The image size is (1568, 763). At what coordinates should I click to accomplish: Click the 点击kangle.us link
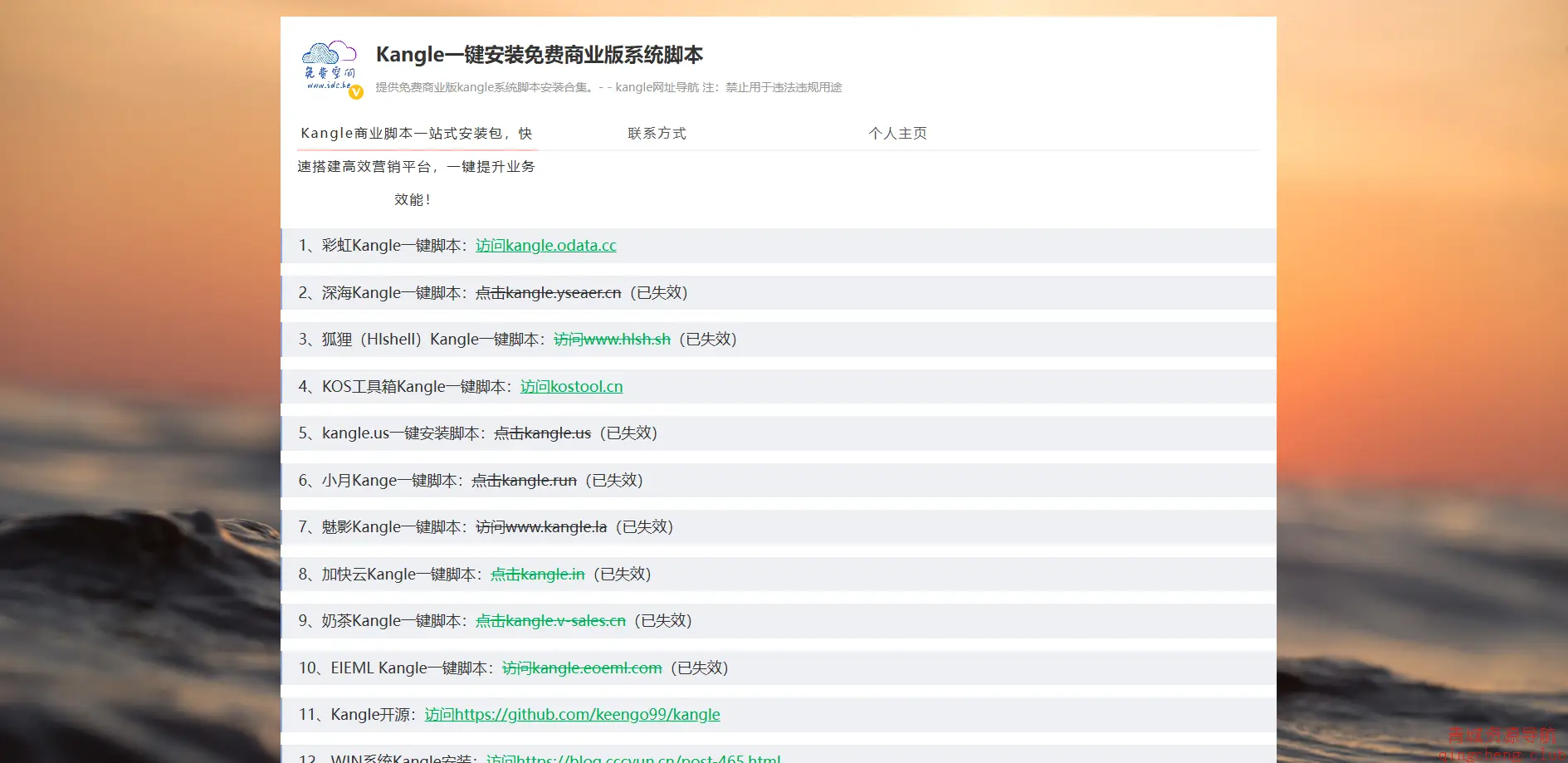(542, 433)
